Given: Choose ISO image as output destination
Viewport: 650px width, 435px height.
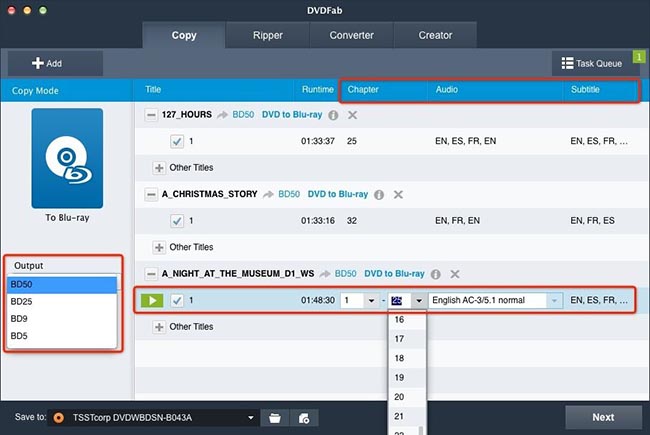Looking at the screenshot, I should point(304,418).
